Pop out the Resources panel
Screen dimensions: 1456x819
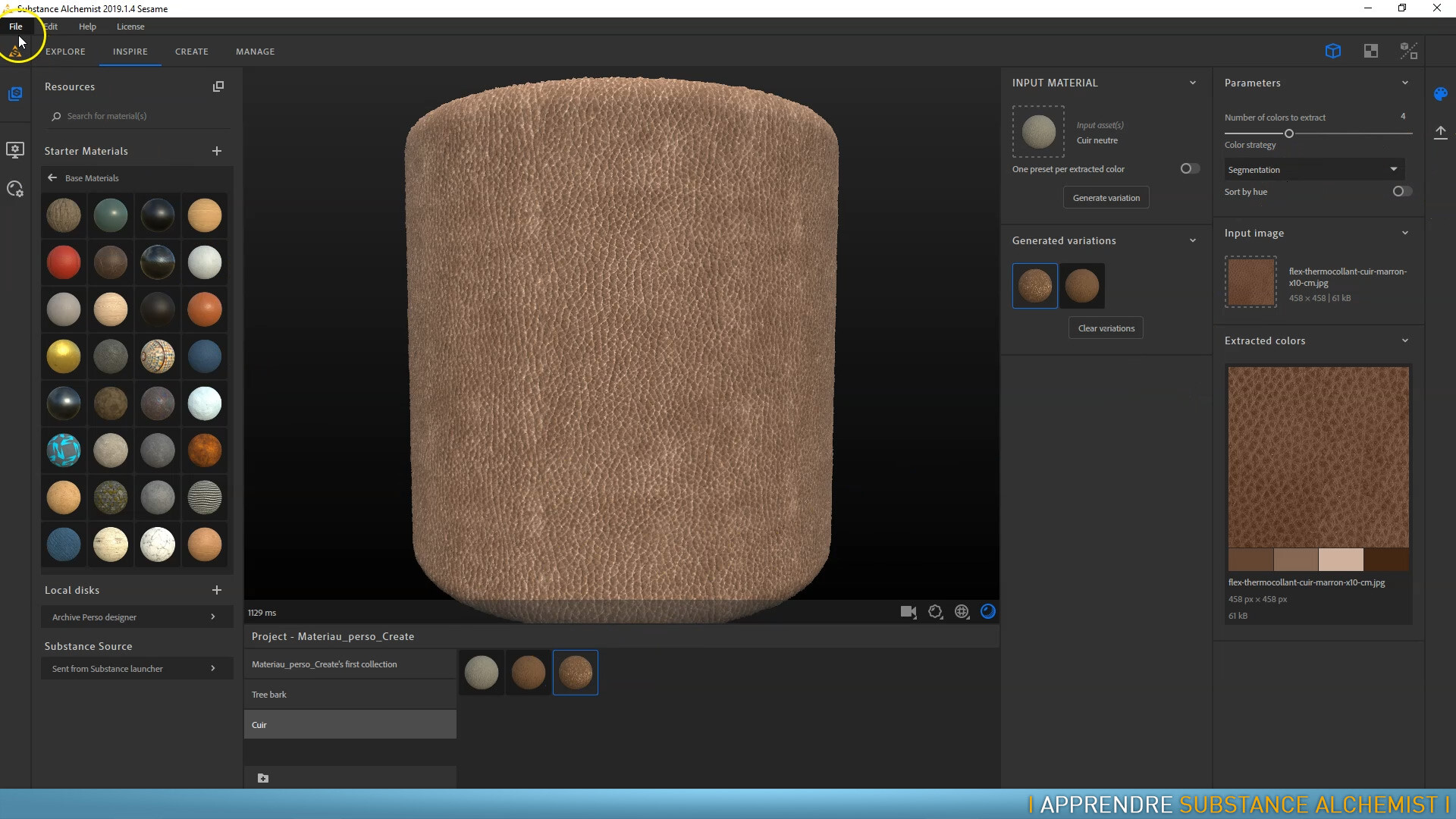[x=218, y=86]
